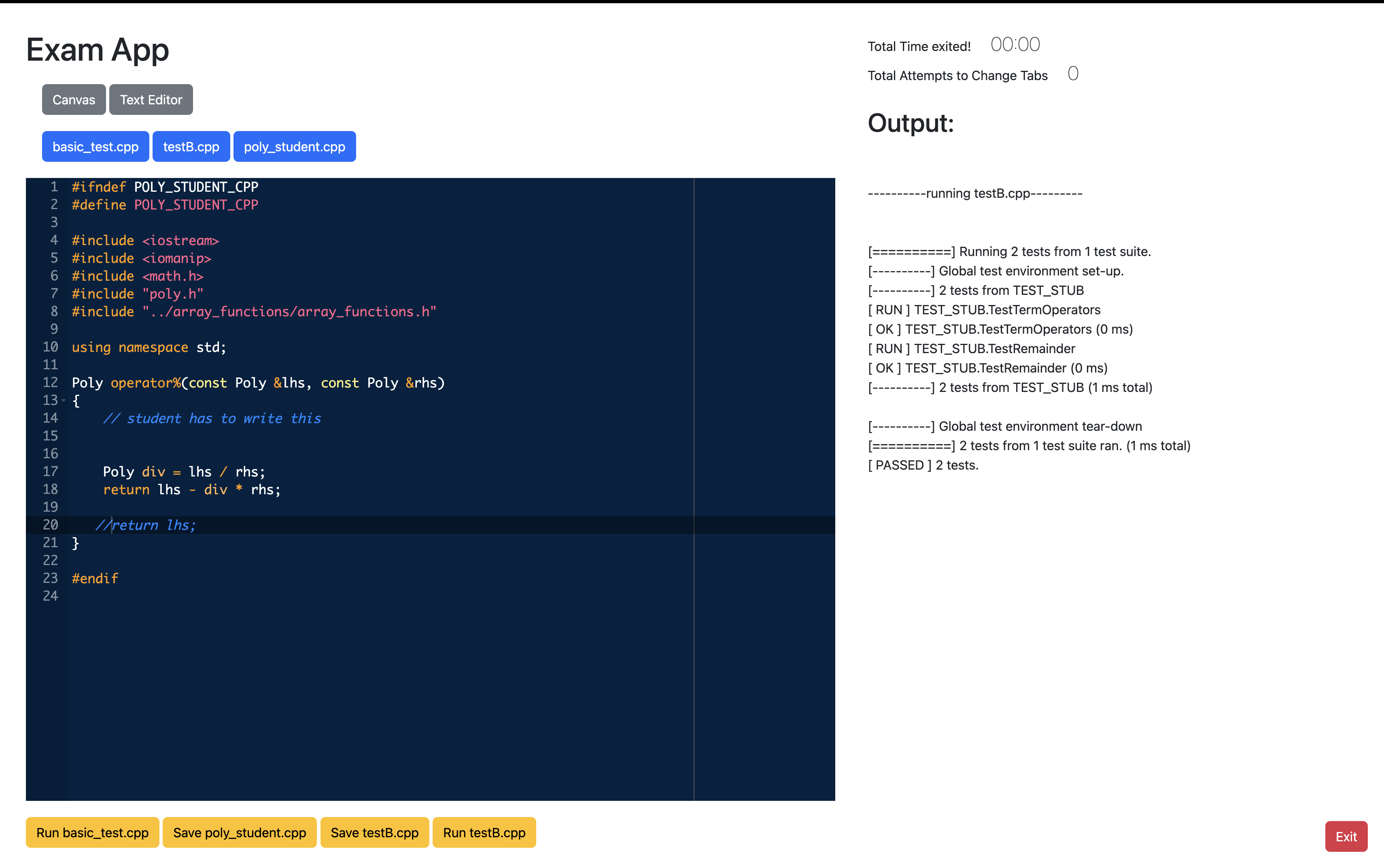This screenshot has height=868, width=1384.
Task: Open the poly_student.cpp file tab
Action: [x=295, y=146]
